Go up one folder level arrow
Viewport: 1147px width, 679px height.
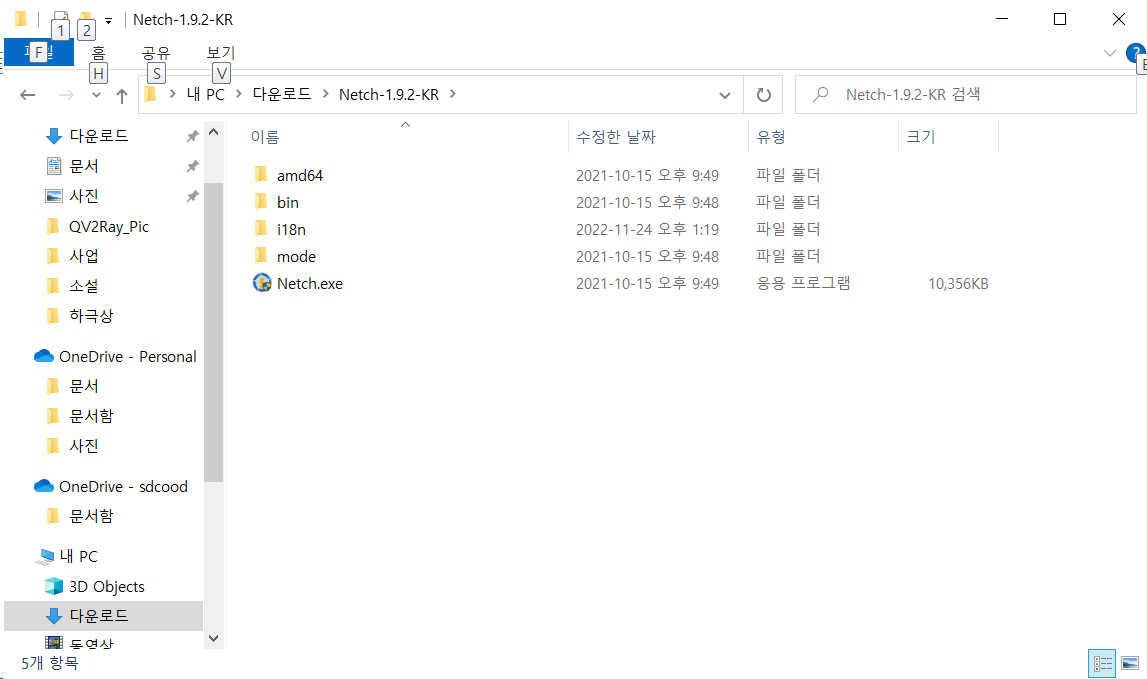click(121, 95)
